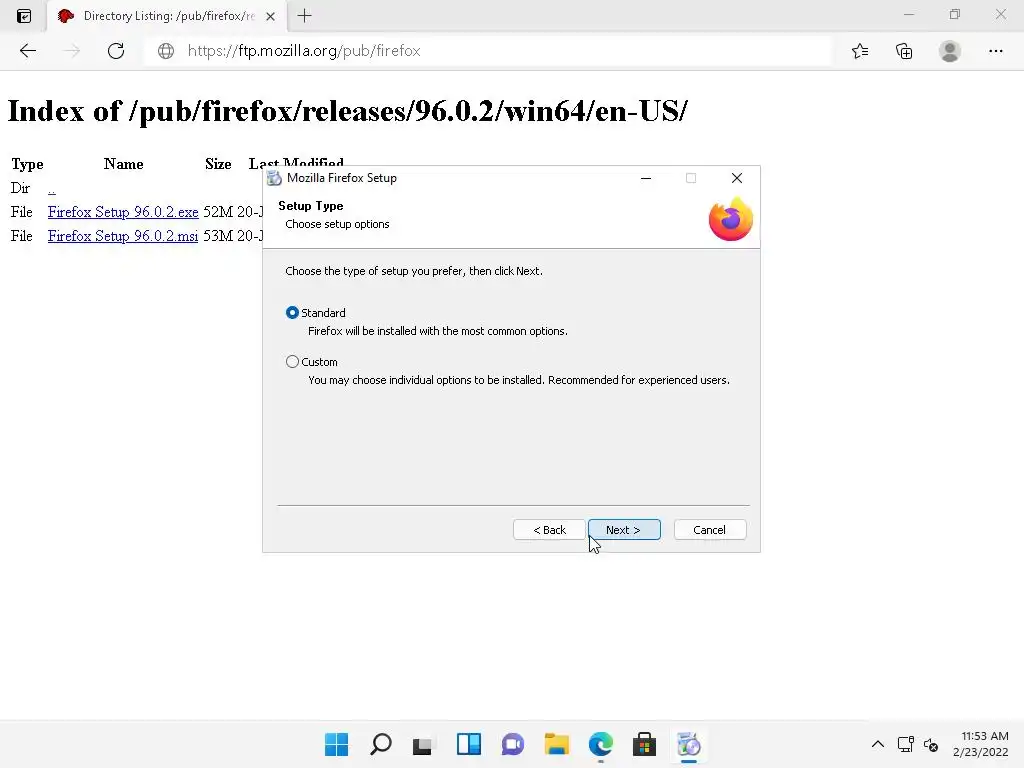Click the Firefox logo in setup header
The width and height of the screenshot is (1024, 768).
coord(731,220)
